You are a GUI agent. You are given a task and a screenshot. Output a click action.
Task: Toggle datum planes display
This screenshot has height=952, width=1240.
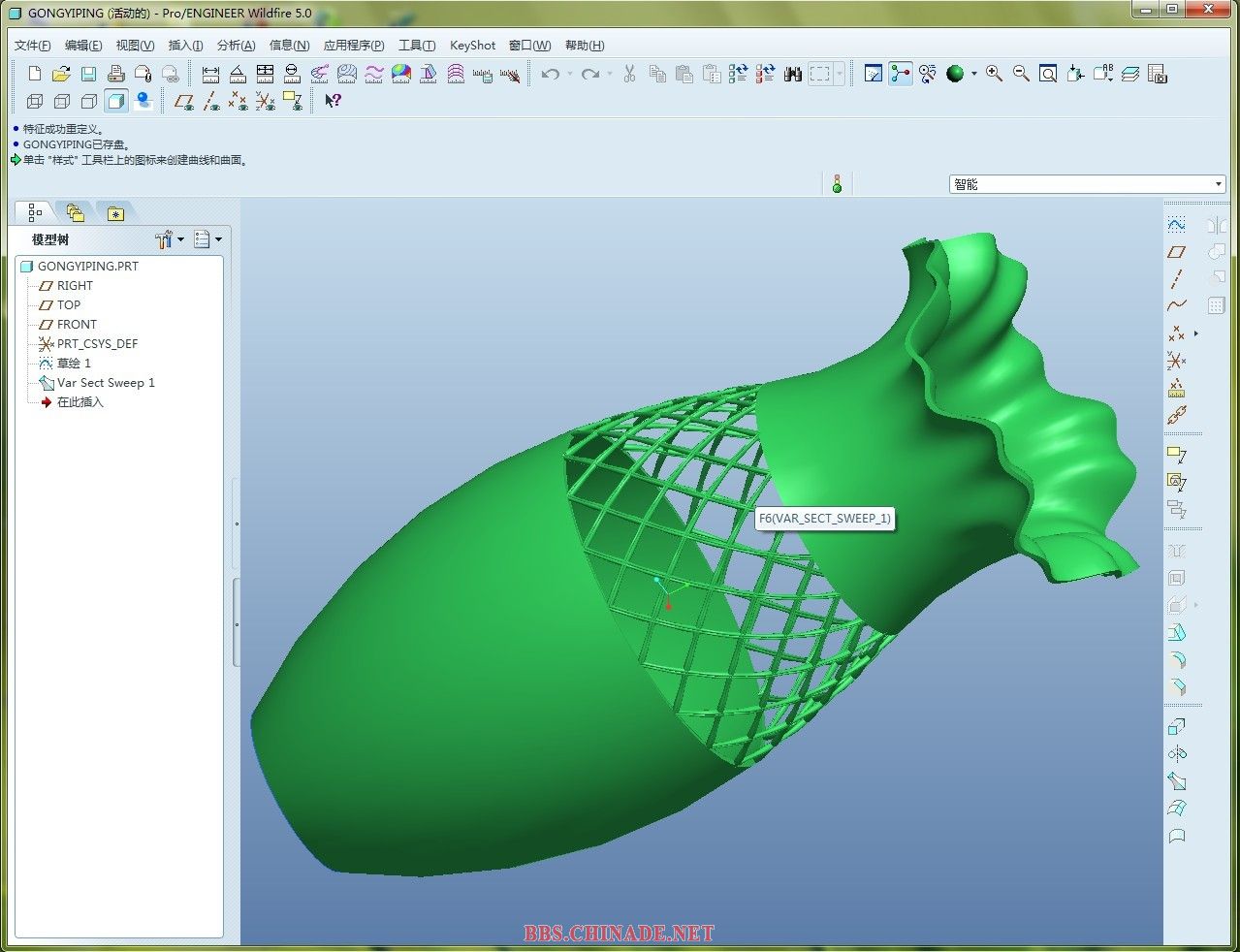coord(183,101)
